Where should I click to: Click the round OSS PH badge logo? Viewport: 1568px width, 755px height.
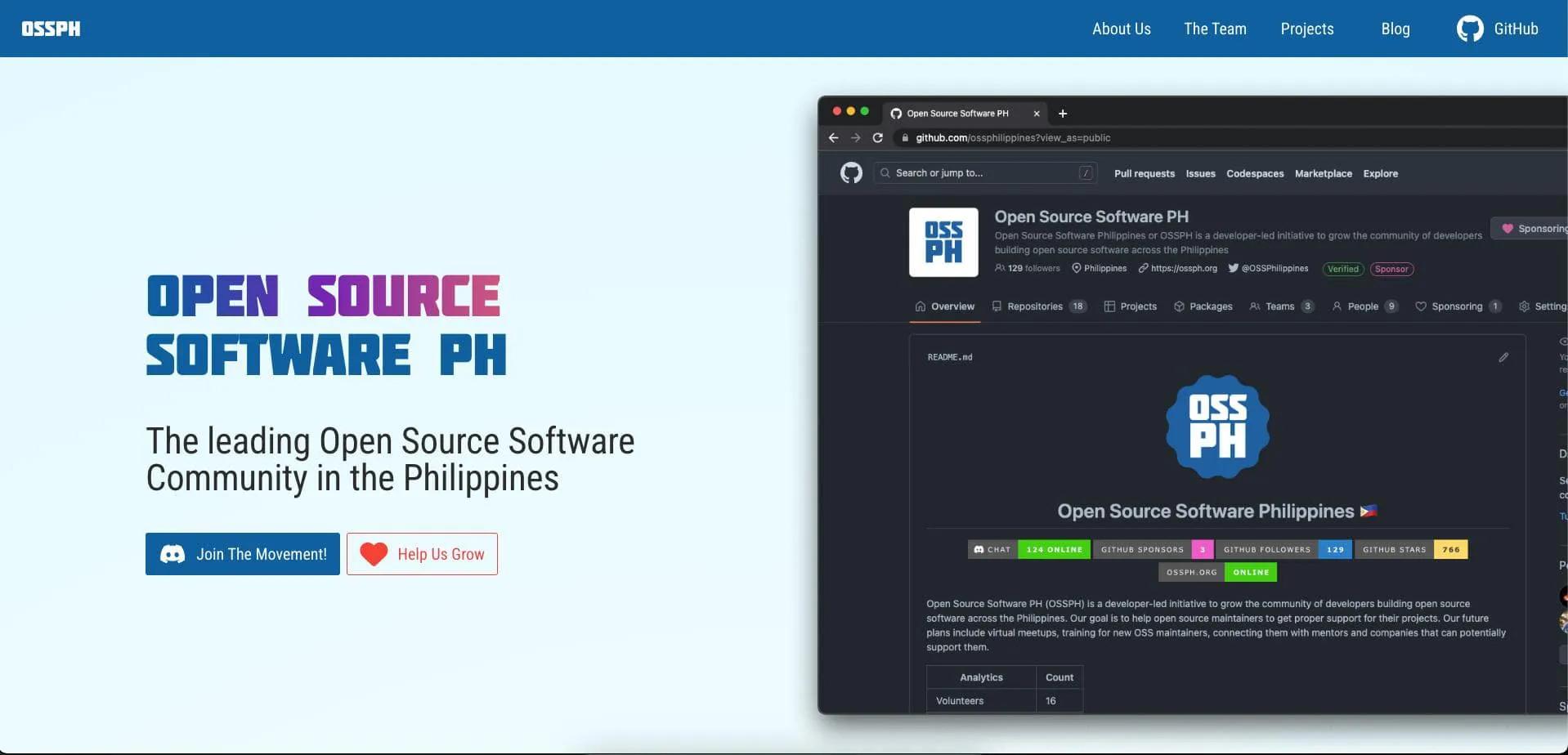pyautogui.click(x=1217, y=427)
